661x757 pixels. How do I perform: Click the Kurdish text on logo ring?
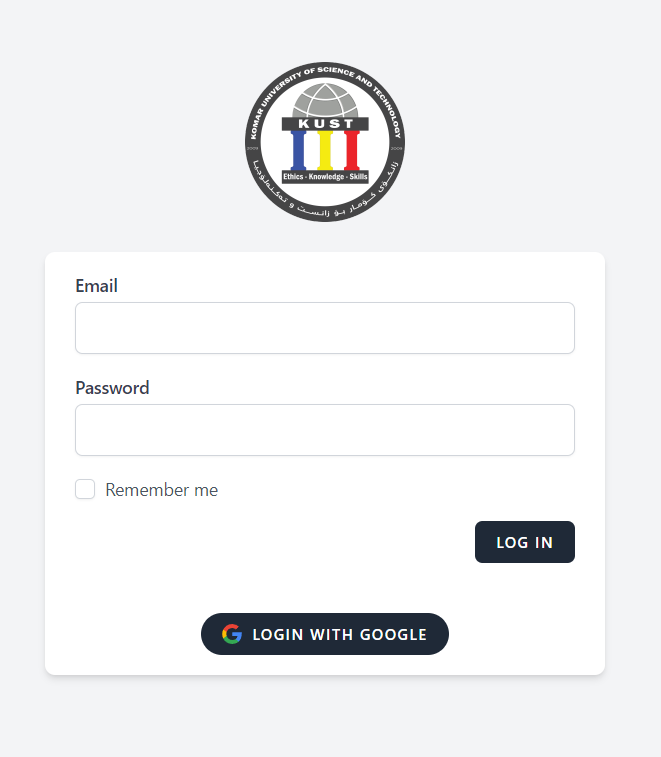tap(326, 193)
